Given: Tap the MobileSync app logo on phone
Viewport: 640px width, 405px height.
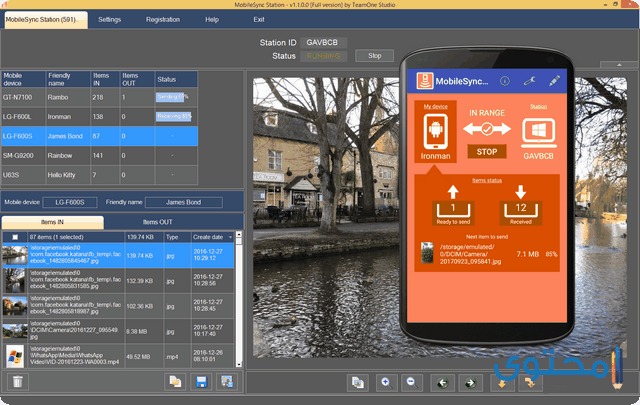Looking at the screenshot, I should click(x=424, y=81).
